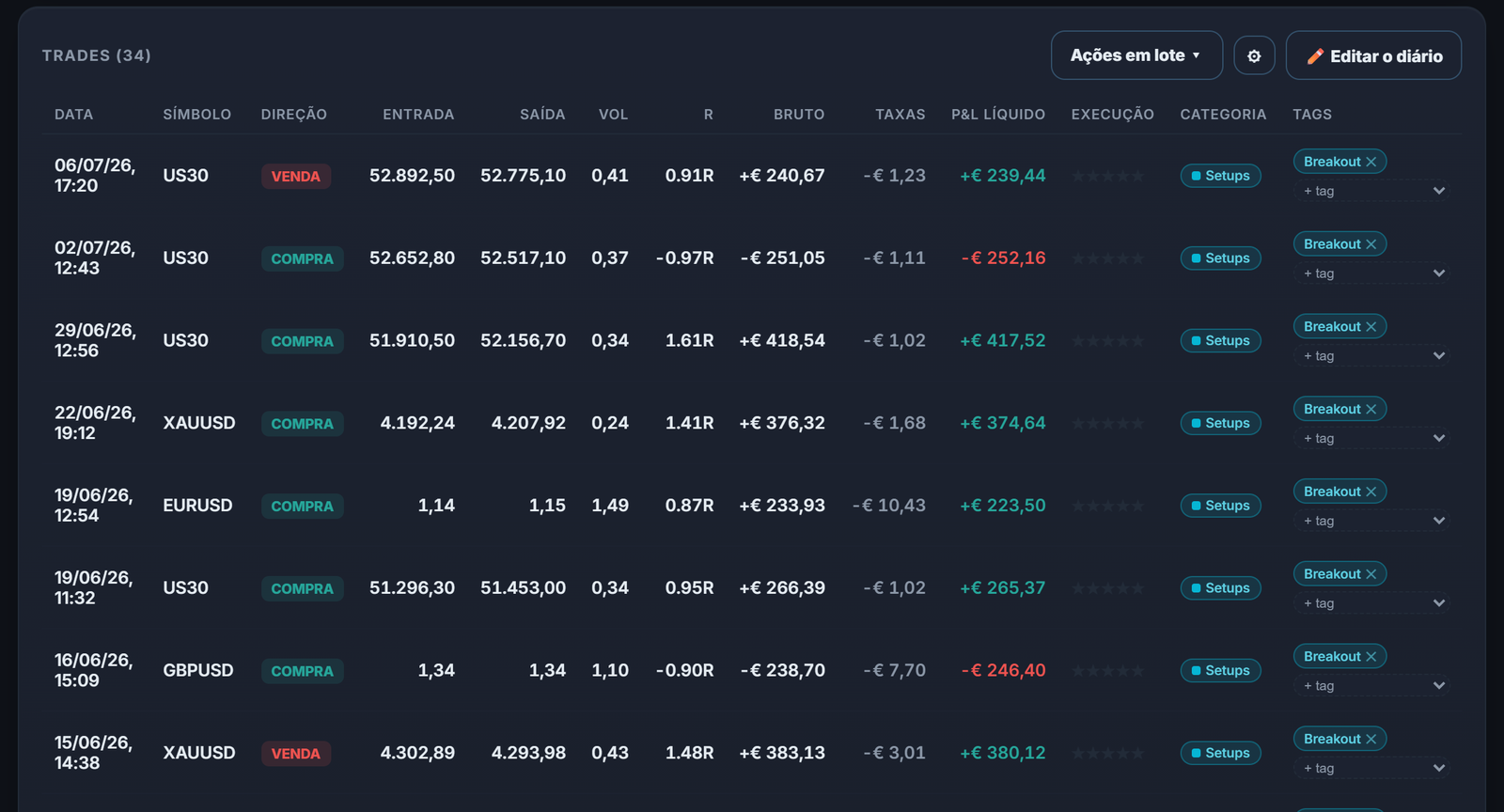
Task: Sort by SÍMBOLO column header
Action: point(197,115)
